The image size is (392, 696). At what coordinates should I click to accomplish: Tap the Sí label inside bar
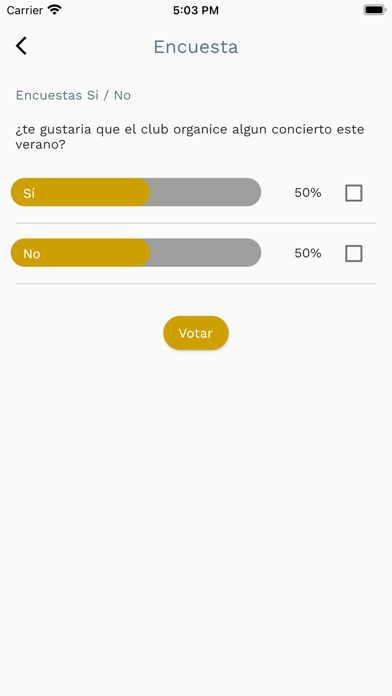pos(29,193)
